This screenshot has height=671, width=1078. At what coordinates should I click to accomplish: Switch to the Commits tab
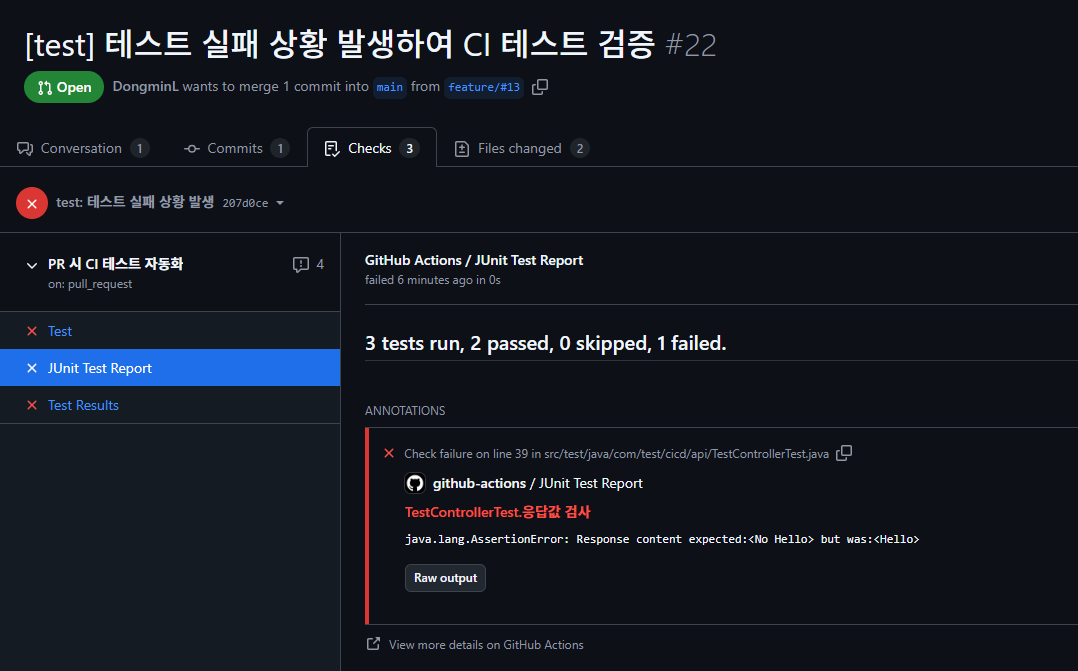click(x=236, y=148)
